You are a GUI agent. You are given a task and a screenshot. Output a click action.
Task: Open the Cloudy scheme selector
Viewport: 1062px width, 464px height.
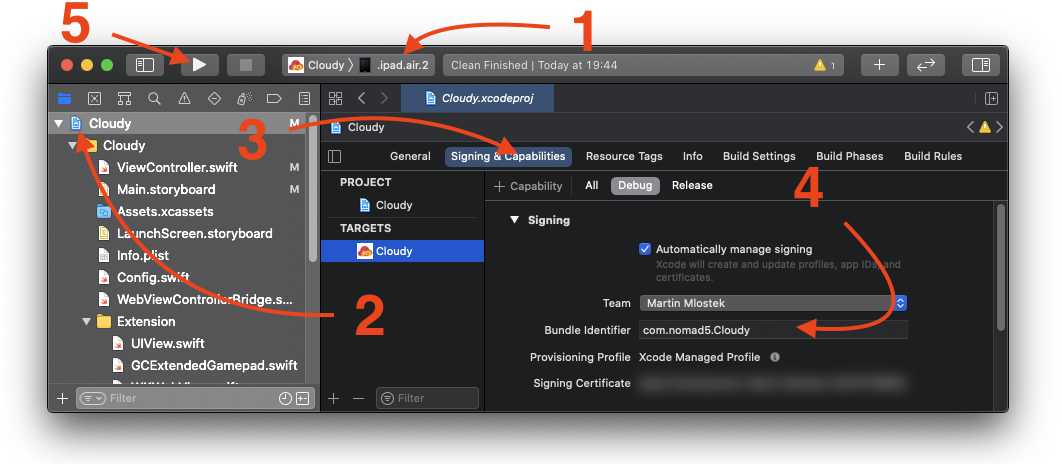point(319,65)
